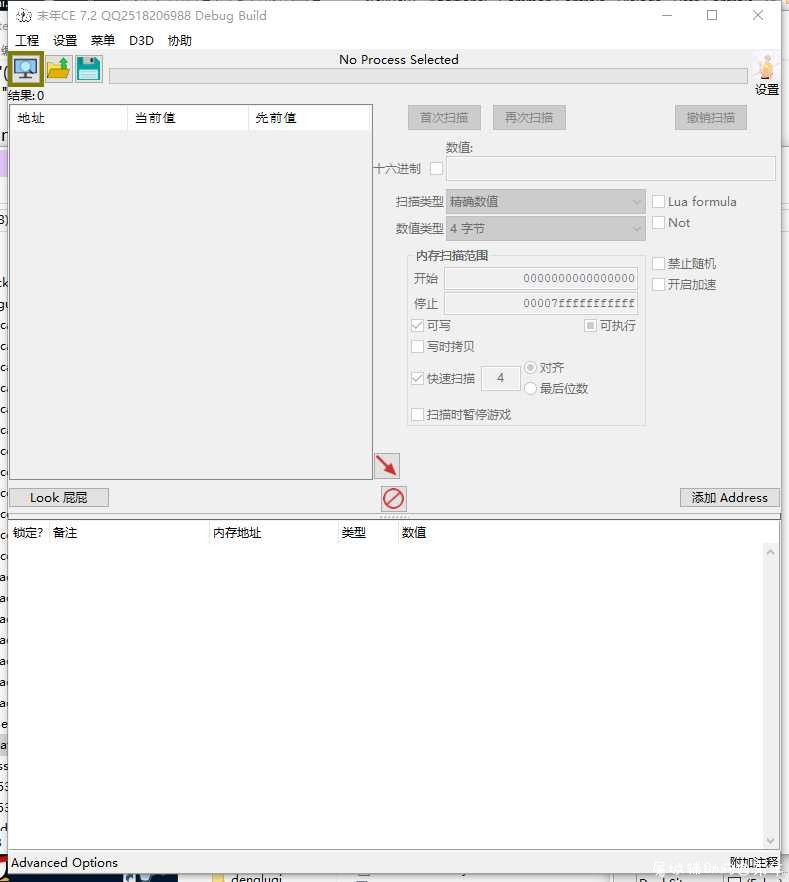Click the address list scroll up arrow
789x882 pixels.
[770, 552]
